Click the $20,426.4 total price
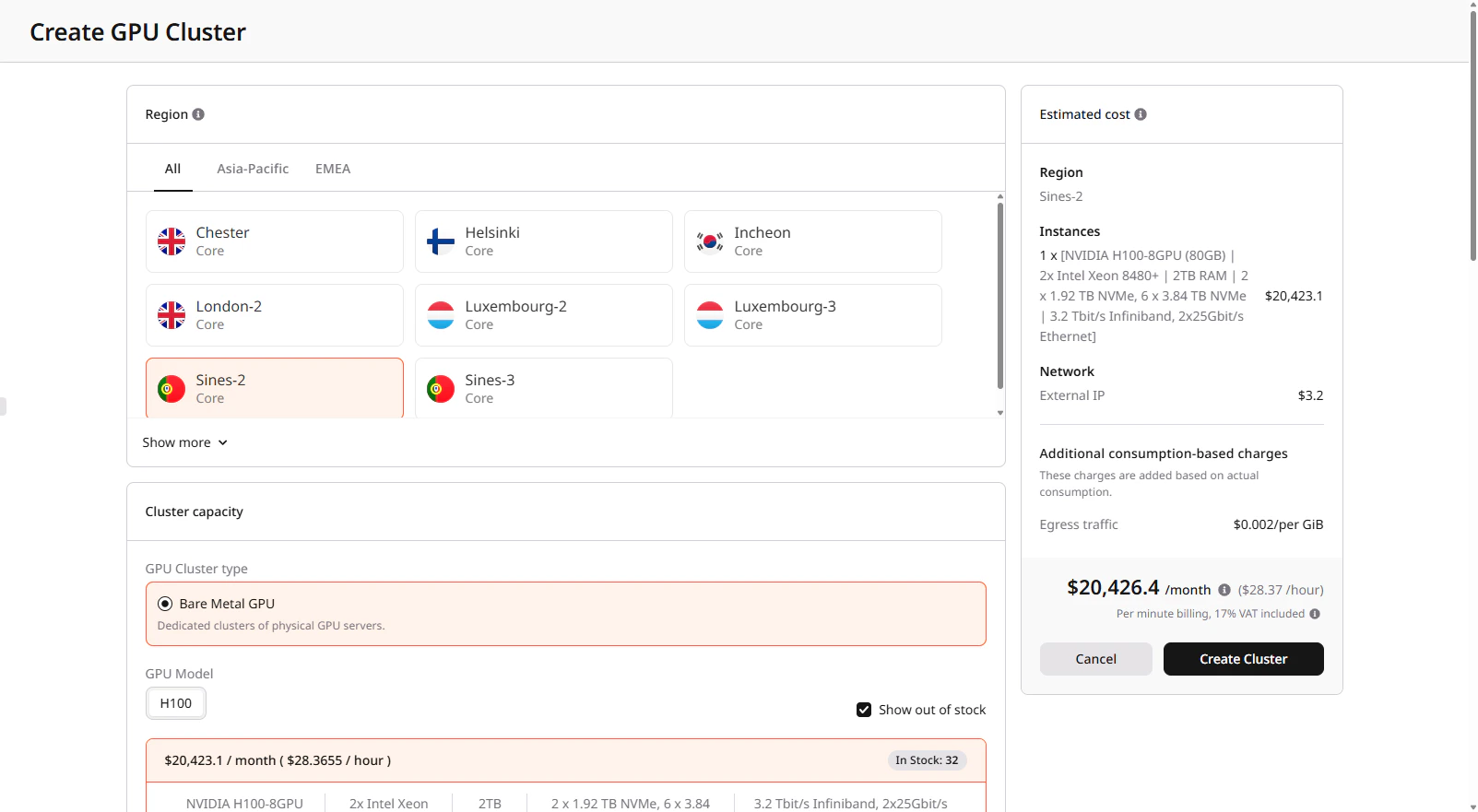 pyautogui.click(x=1113, y=587)
